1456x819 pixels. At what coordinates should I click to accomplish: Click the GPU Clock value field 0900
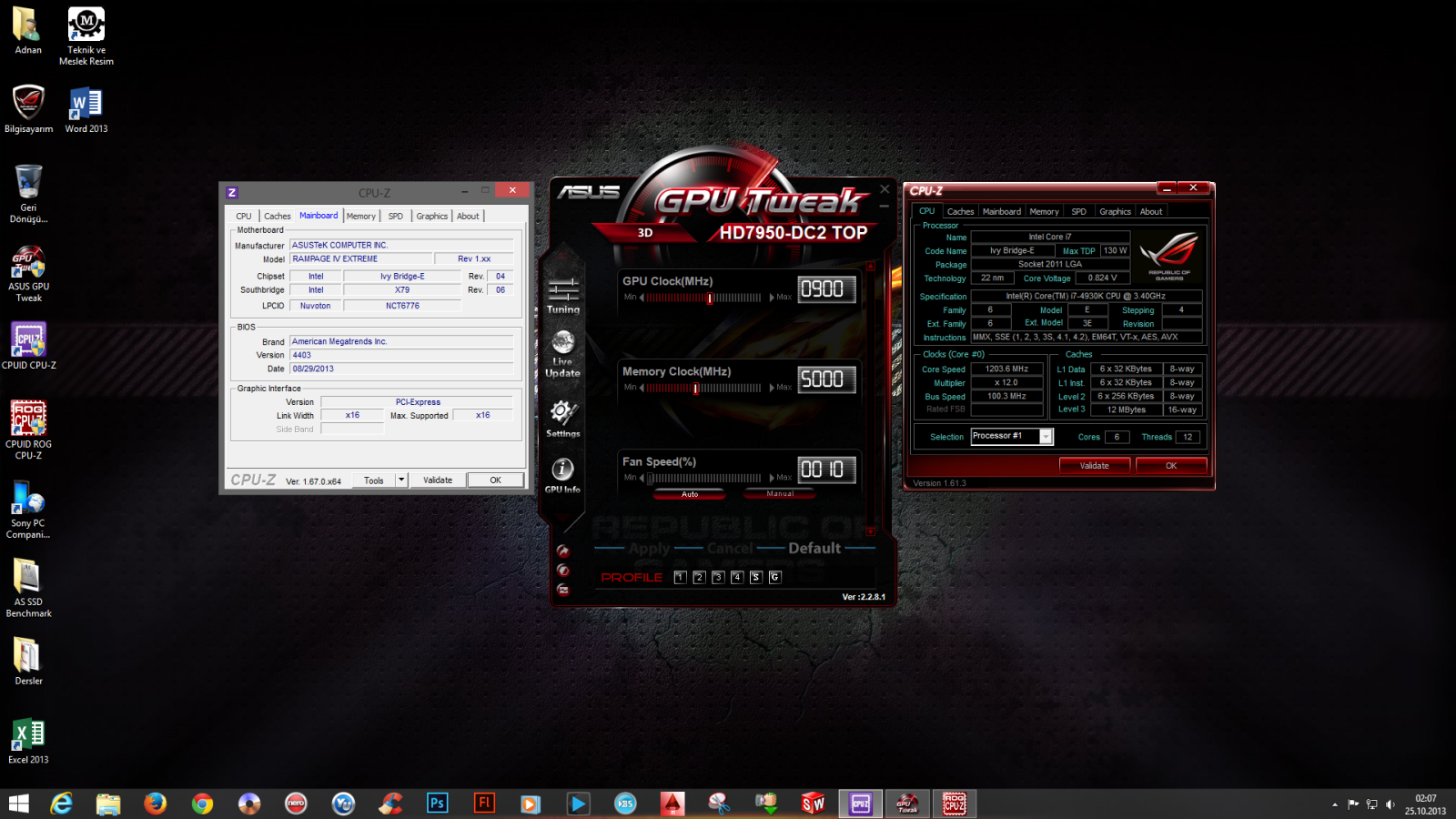tap(826, 289)
